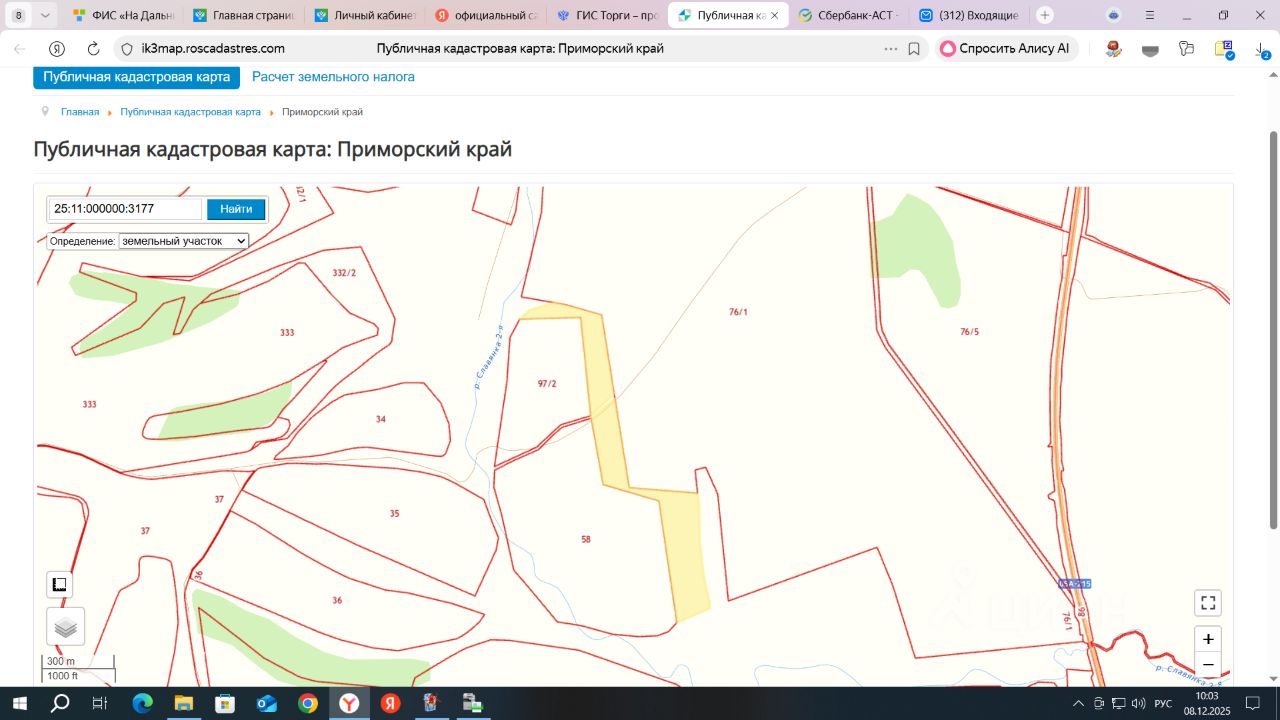Zoom out the map with minus
Image resolution: width=1280 pixels, height=720 pixels.
pos(1208,665)
